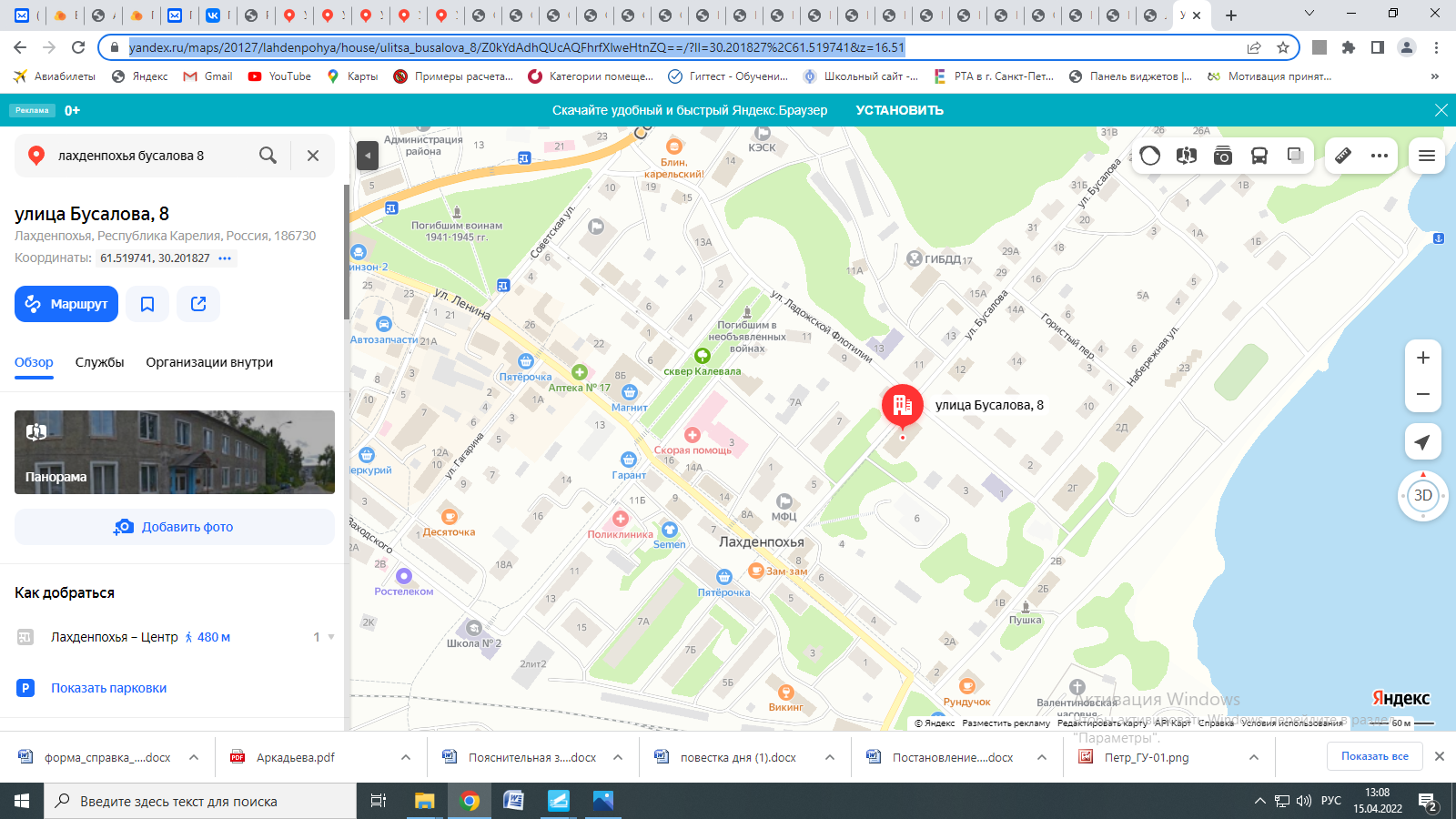
Task: Toggle the traffic layer icon on the map toolbar
Action: (x=1150, y=156)
